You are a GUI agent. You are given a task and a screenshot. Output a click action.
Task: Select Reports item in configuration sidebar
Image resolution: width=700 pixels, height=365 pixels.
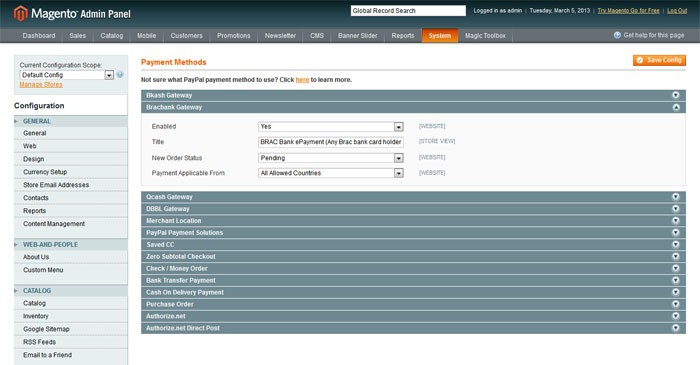(71, 211)
